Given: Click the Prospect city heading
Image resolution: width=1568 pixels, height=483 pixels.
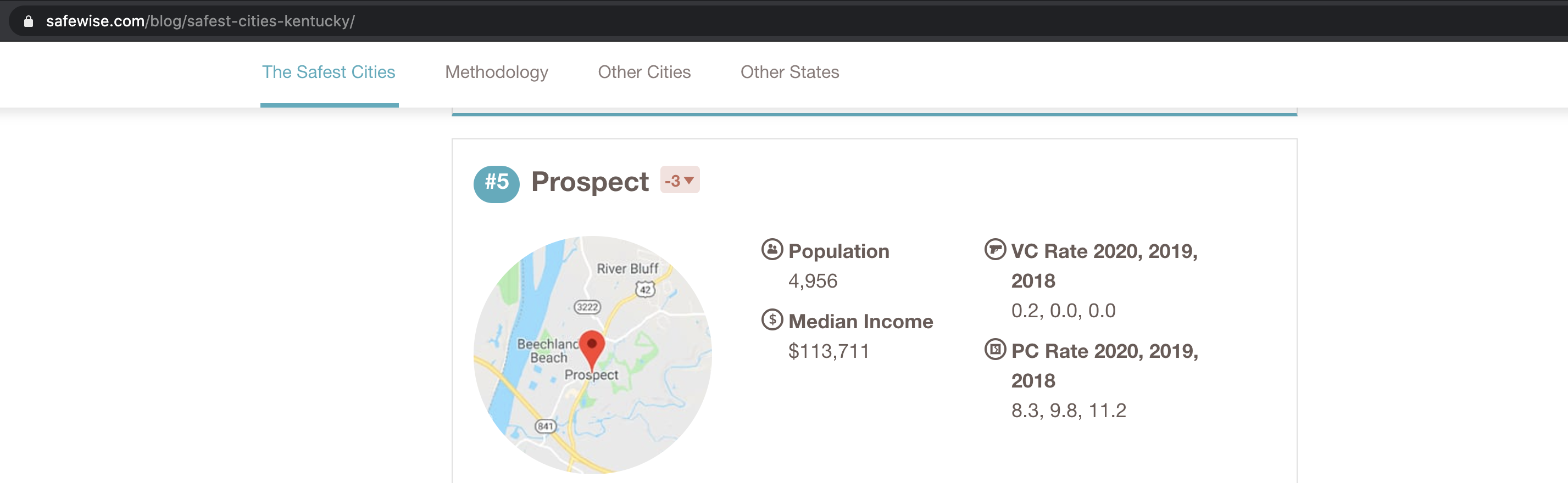Looking at the screenshot, I should click(x=589, y=182).
